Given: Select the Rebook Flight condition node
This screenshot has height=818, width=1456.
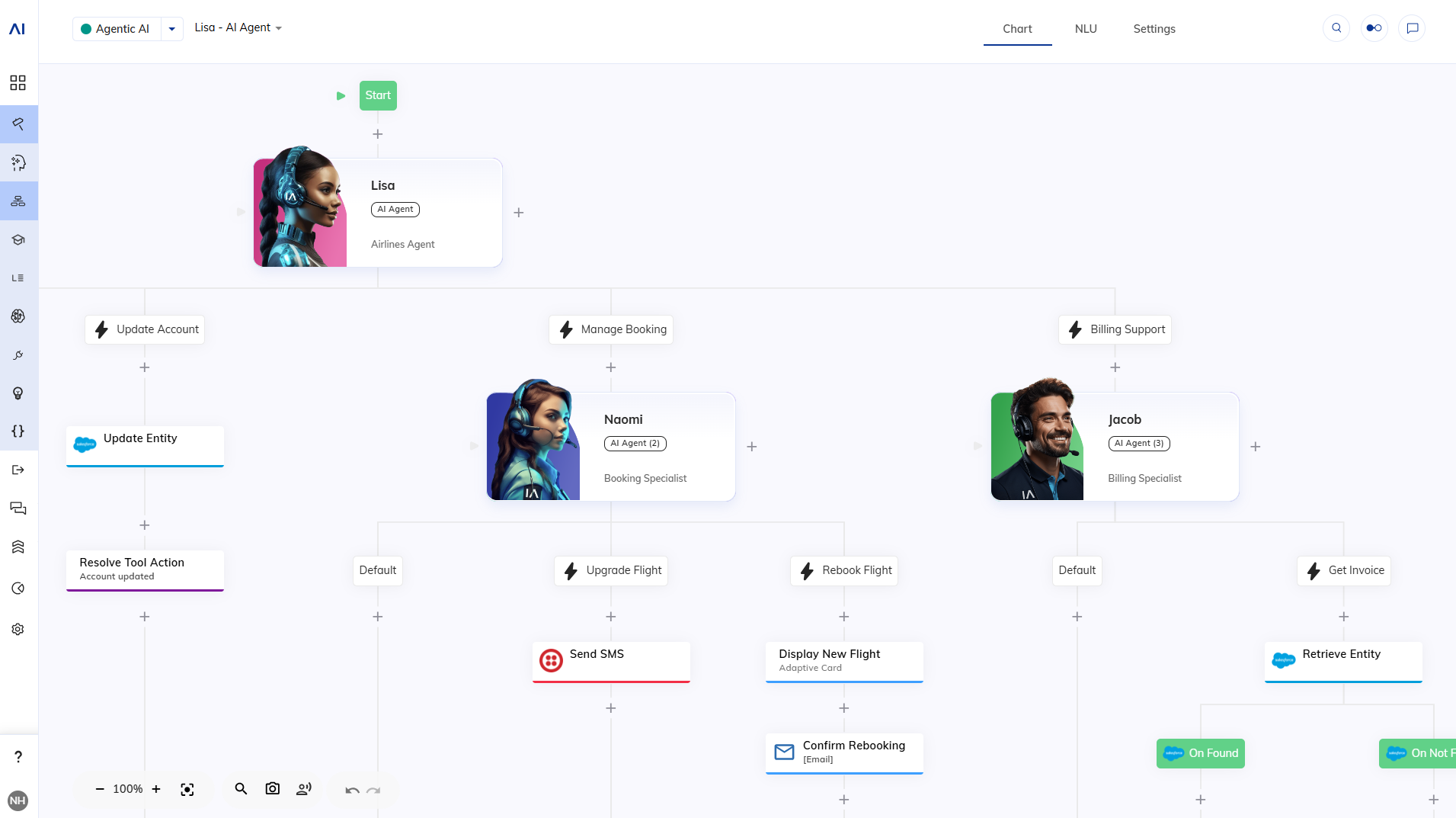Looking at the screenshot, I should pyautogui.click(x=844, y=570).
